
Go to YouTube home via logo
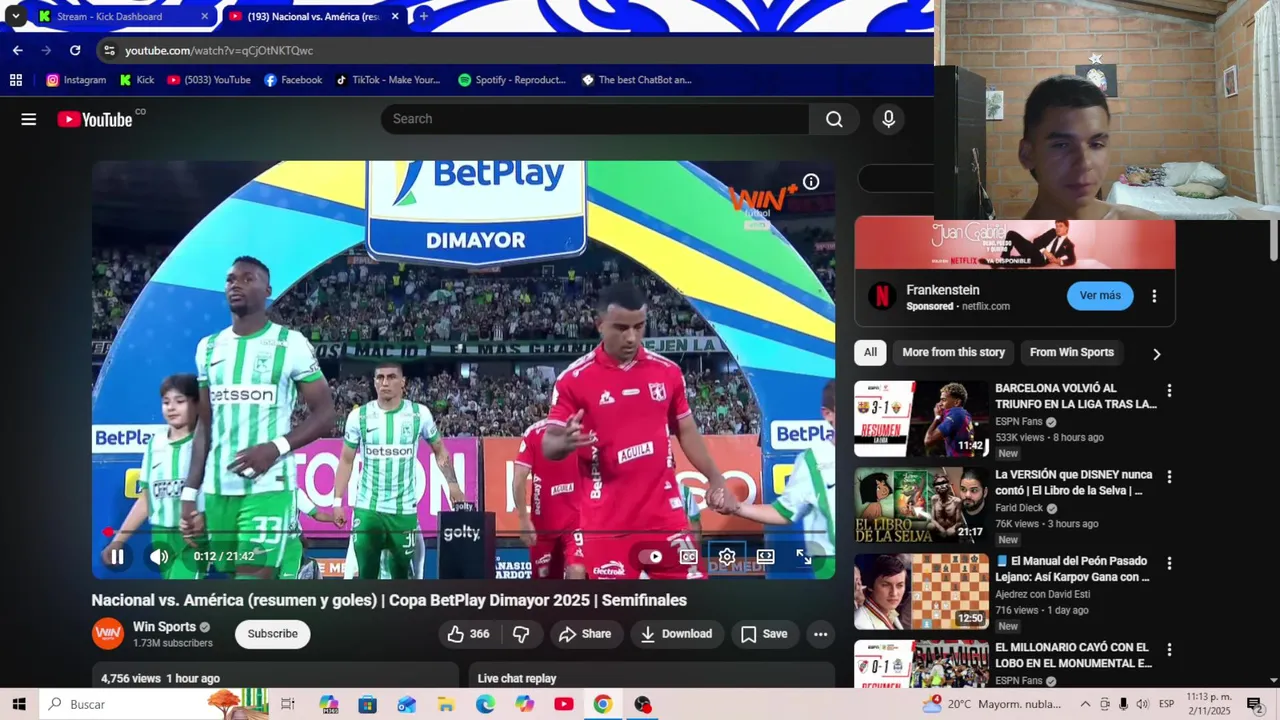pos(95,119)
